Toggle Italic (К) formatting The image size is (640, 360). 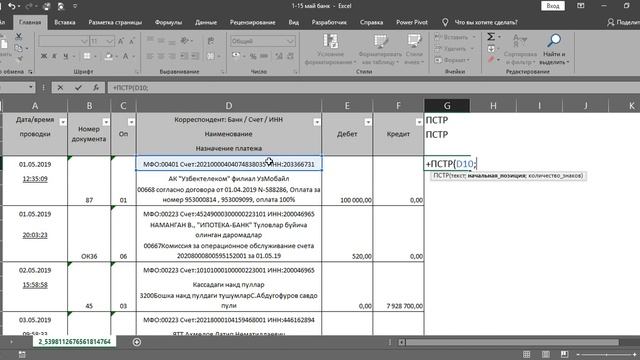tap(54, 56)
